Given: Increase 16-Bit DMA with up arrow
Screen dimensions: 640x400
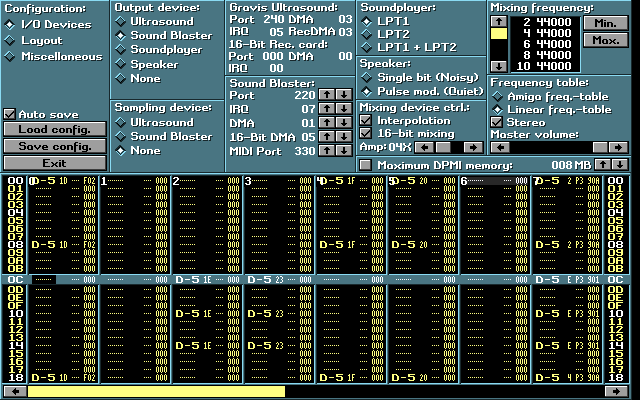Looking at the screenshot, I should click(329, 136).
